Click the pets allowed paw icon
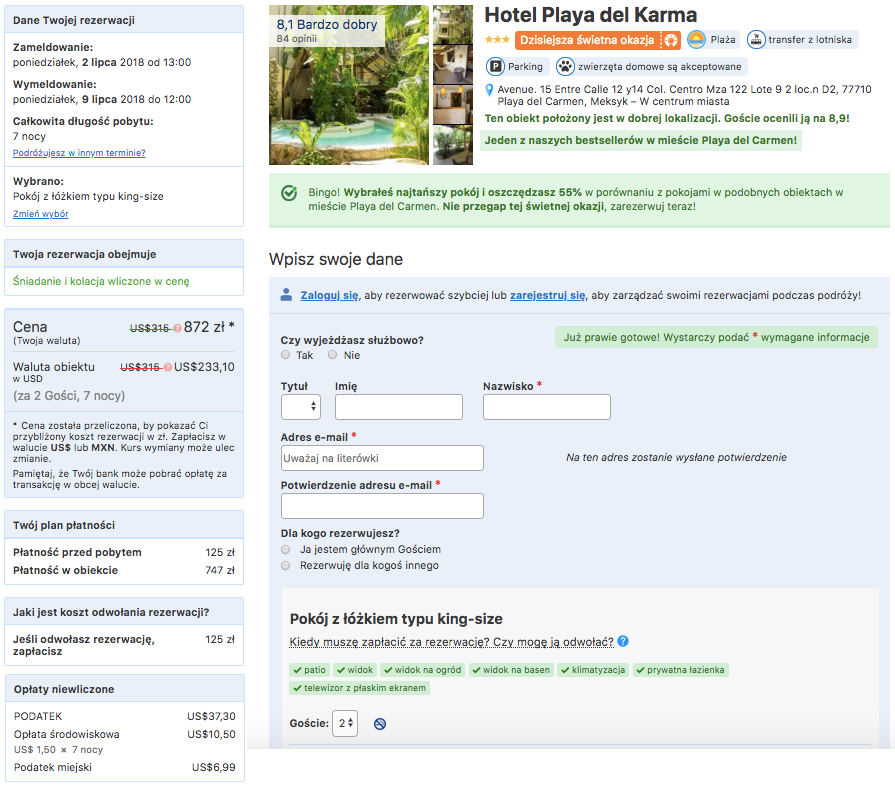This screenshot has height=788, width=895. pos(565,66)
